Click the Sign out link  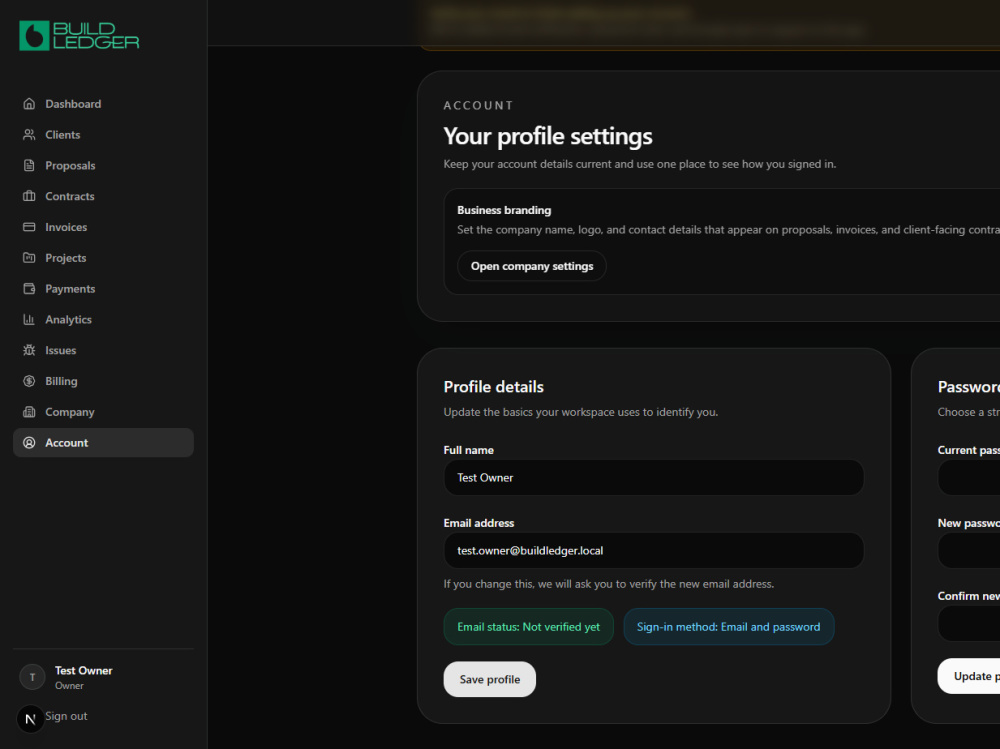(x=66, y=716)
